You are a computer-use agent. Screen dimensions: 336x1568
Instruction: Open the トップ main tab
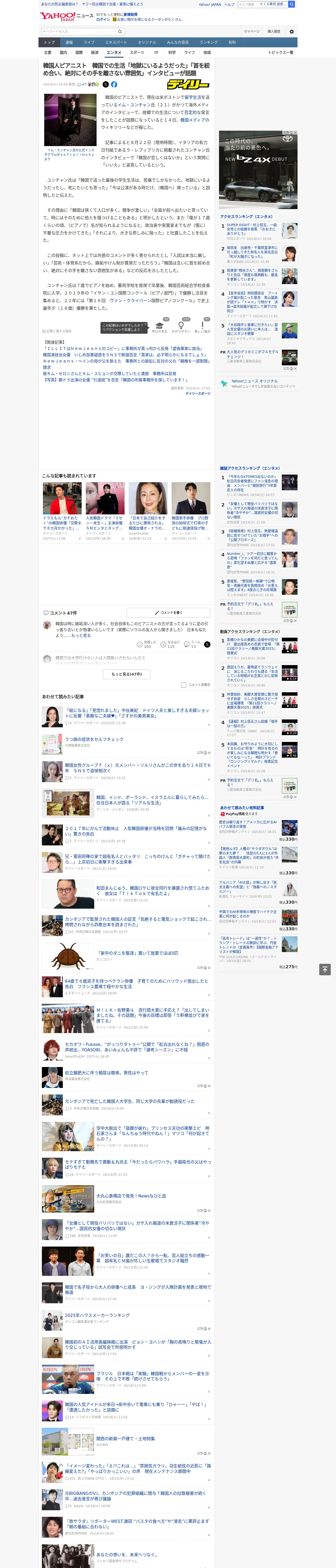(x=49, y=42)
